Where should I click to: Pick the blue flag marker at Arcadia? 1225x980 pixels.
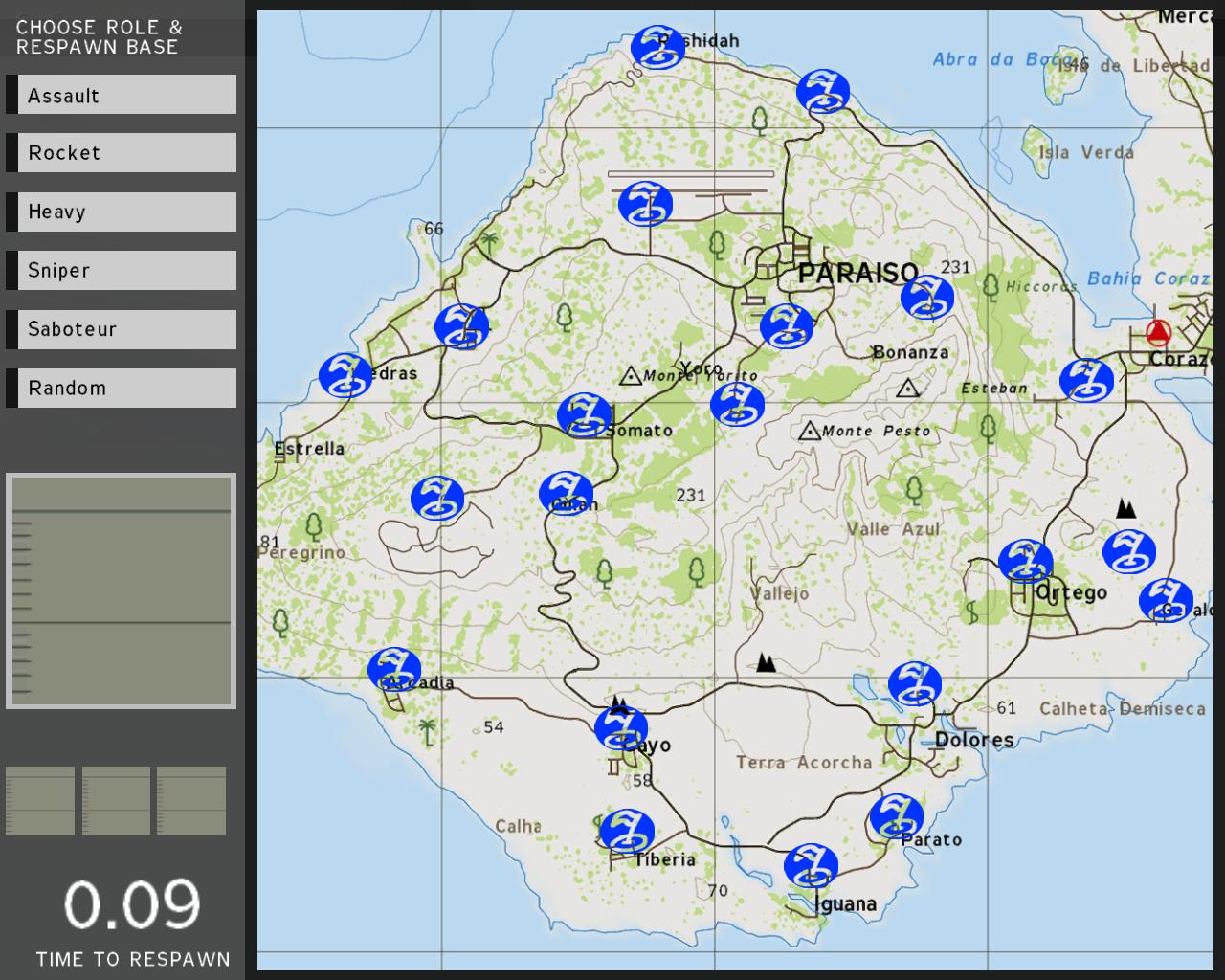394,669
